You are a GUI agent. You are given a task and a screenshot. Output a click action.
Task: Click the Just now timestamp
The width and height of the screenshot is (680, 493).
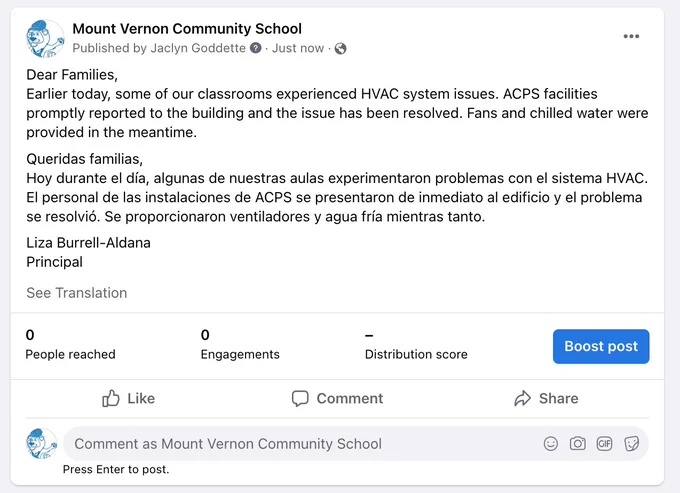pos(298,48)
